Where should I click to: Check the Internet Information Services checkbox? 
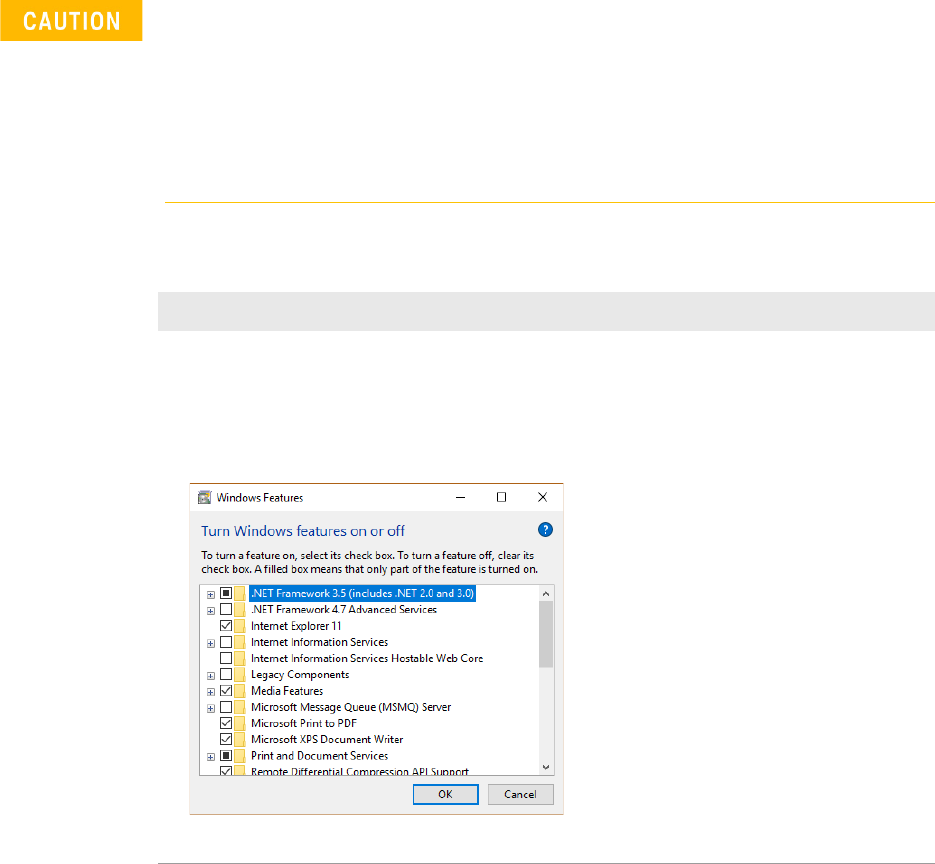(x=226, y=642)
